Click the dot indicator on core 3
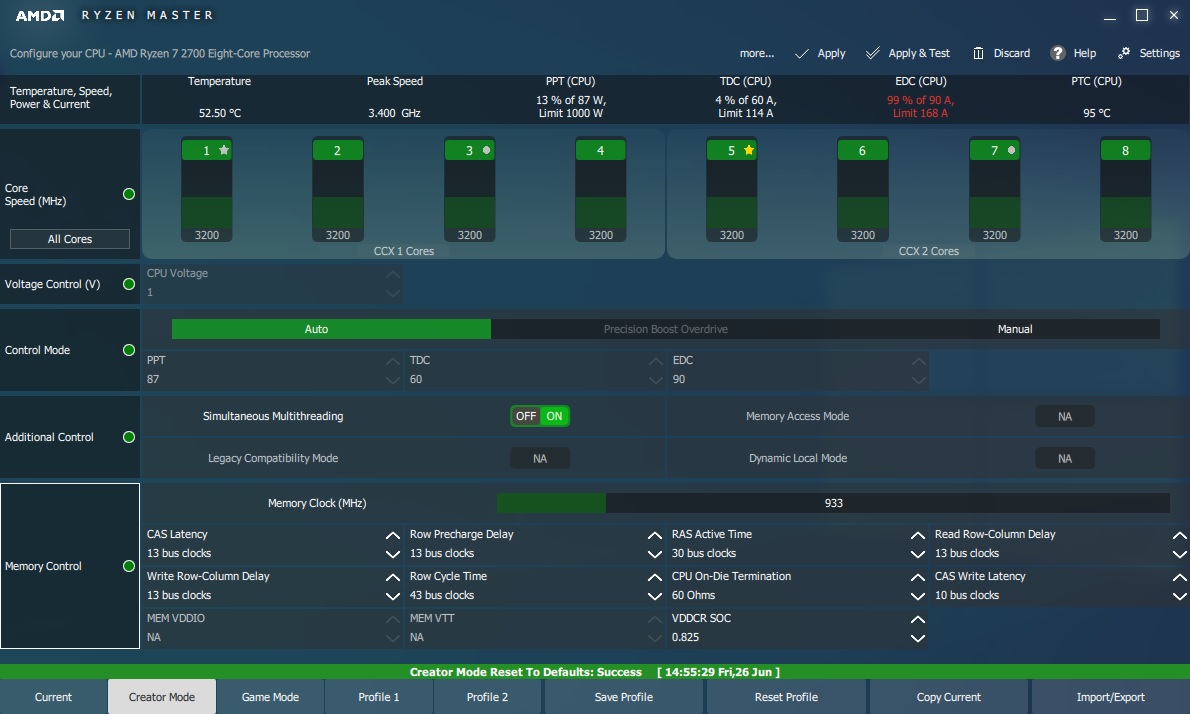The width and height of the screenshot is (1190, 714). pyautogui.click(x=486, y=150)
